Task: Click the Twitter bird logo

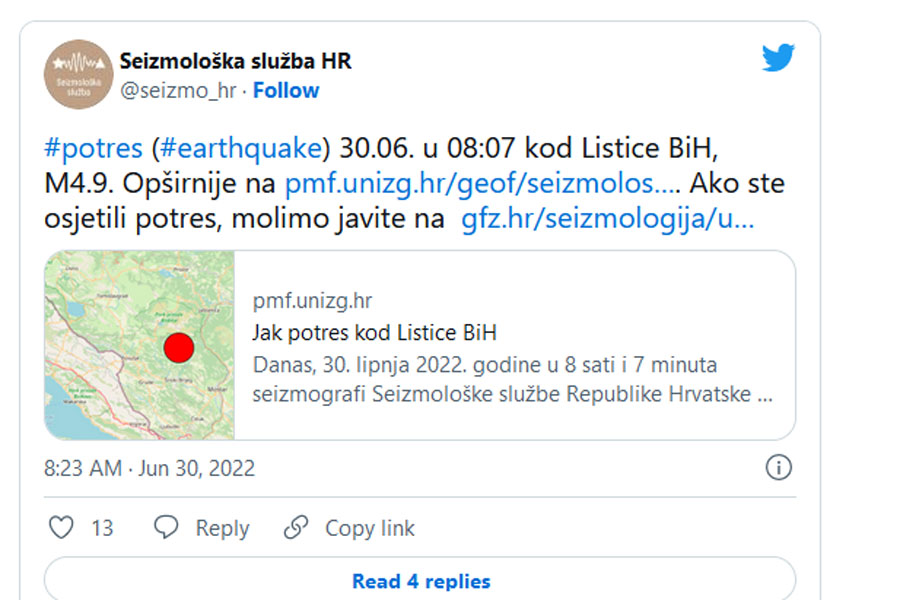Action: click(x=778, y=57)
